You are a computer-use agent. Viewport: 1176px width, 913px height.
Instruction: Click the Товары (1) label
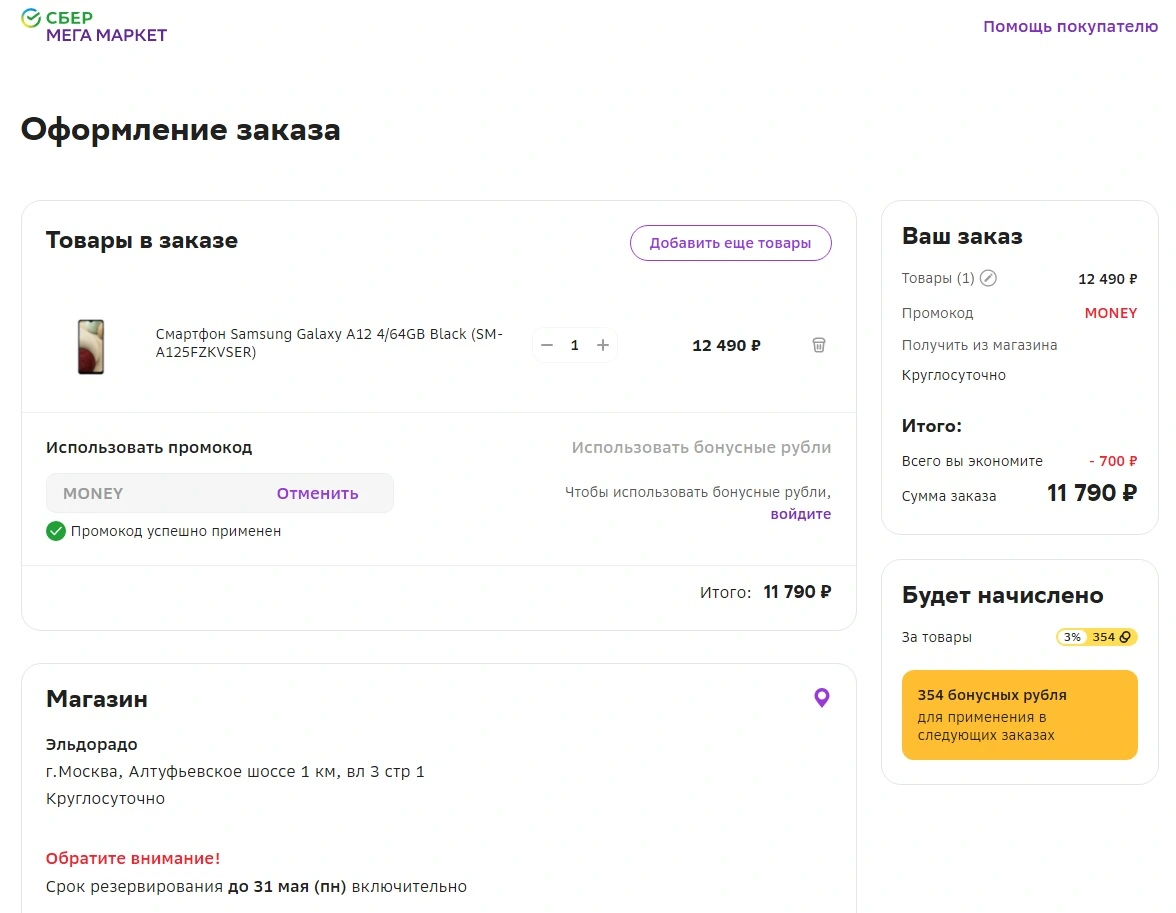coord(938,278)
